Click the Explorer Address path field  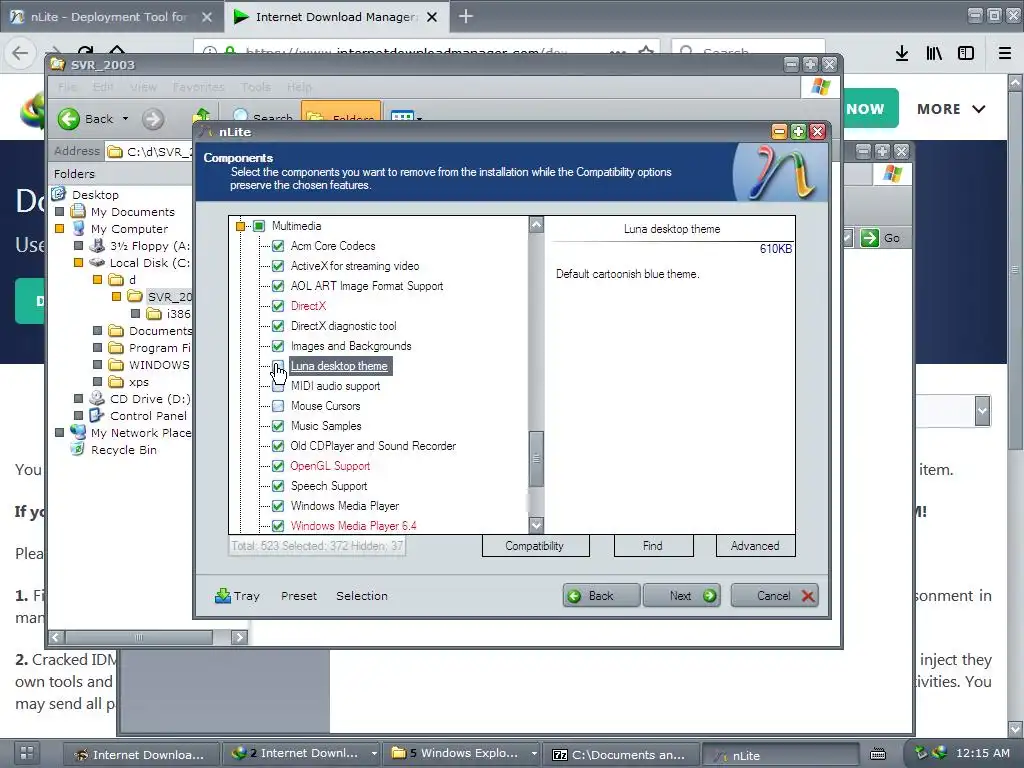pyautogui.click(x=150, y=152)
